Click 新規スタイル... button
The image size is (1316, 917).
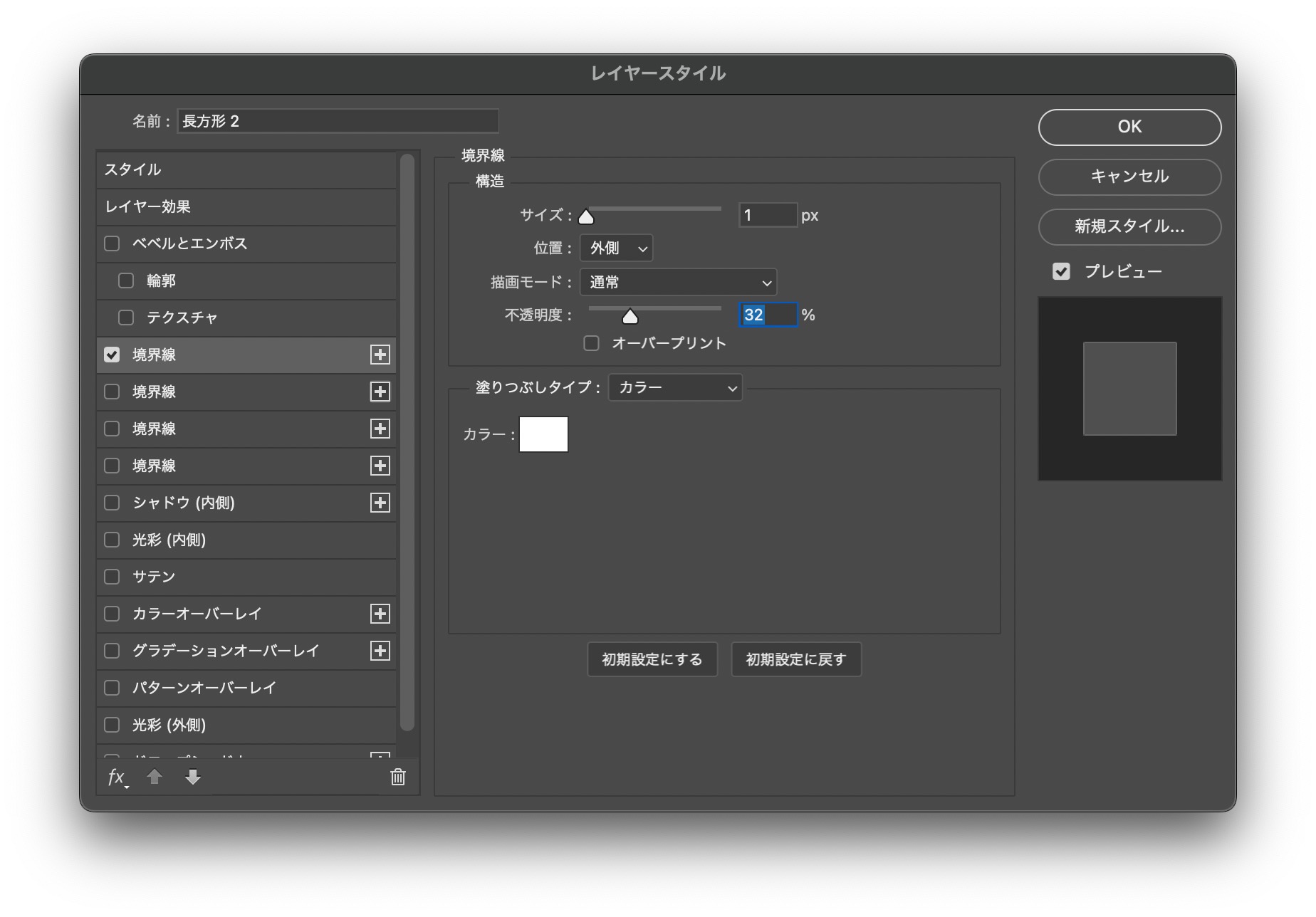point(1129,226)
